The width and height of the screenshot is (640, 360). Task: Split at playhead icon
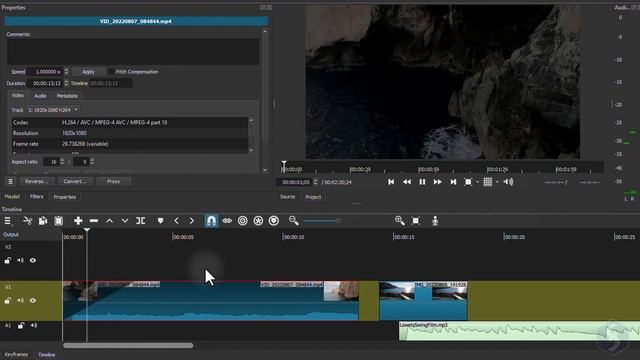pos(140,221)
